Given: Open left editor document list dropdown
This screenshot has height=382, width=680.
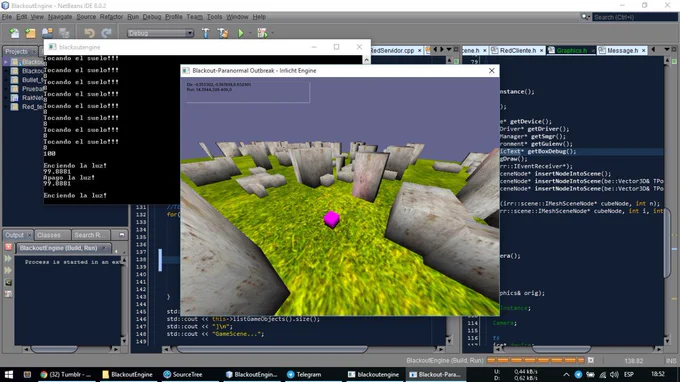Looking at the screenshot, I should (449, 50).
